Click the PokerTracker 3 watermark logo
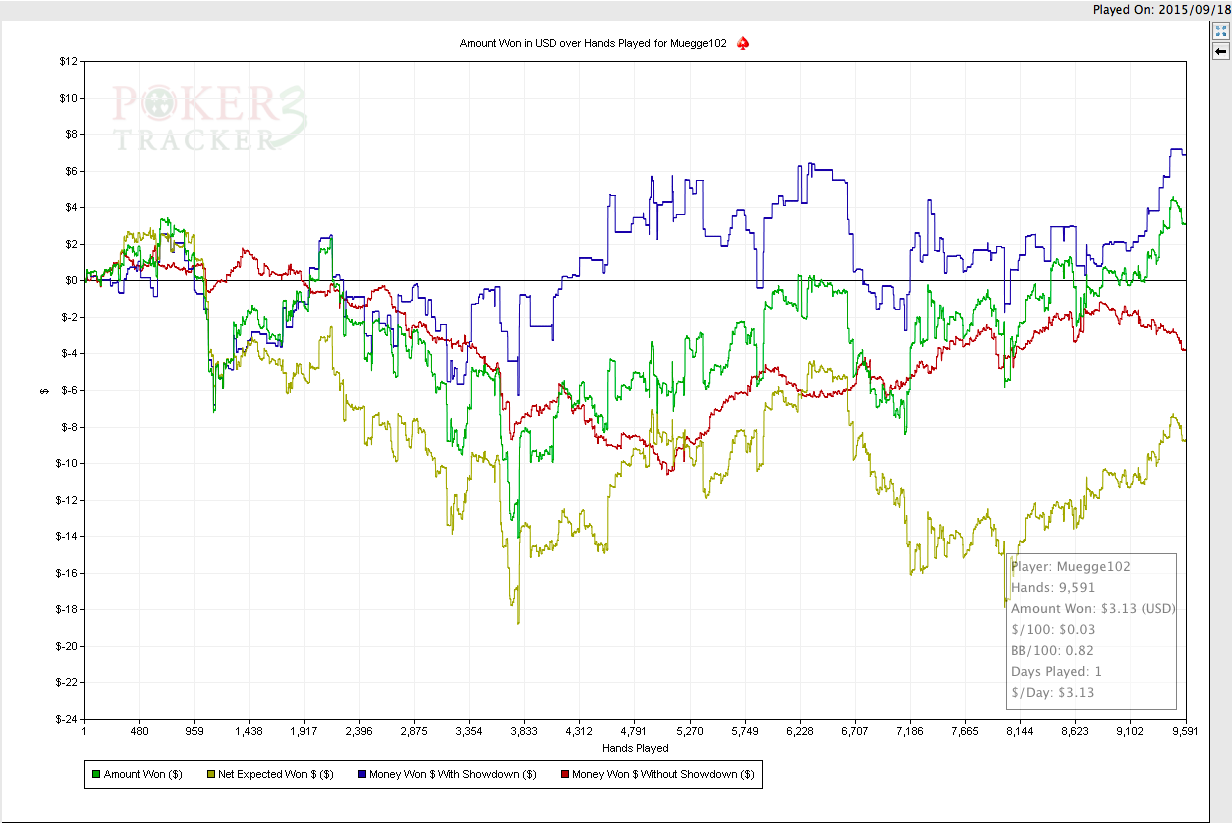1232x823 pixels. [208, 118]
